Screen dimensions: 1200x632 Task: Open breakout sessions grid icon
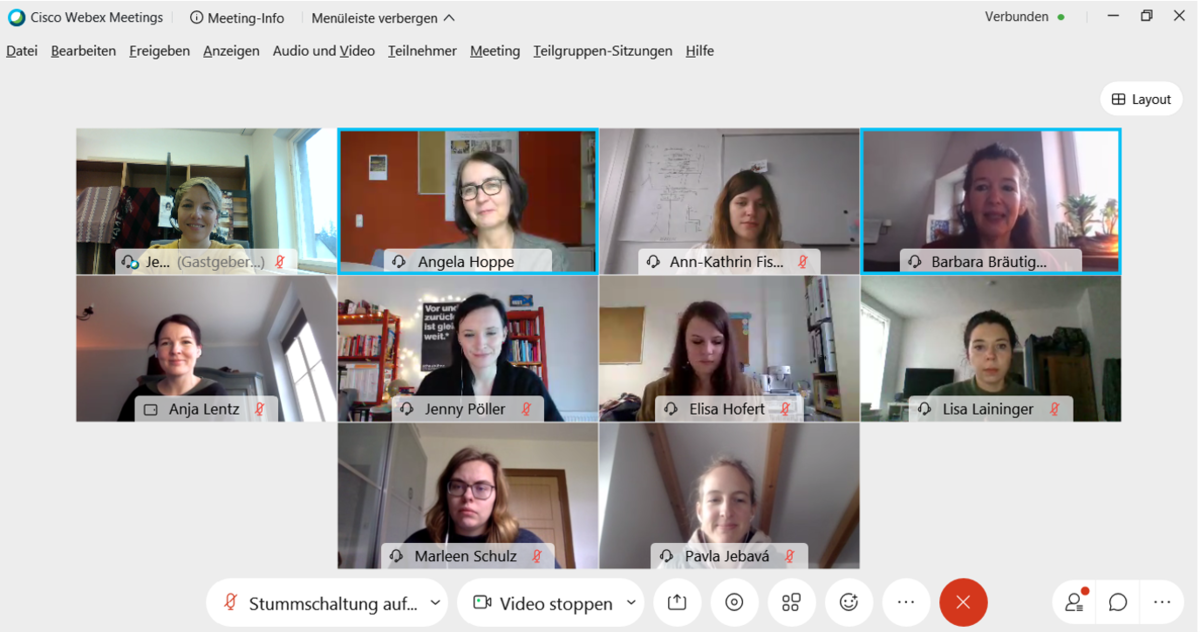coord(791,602)
